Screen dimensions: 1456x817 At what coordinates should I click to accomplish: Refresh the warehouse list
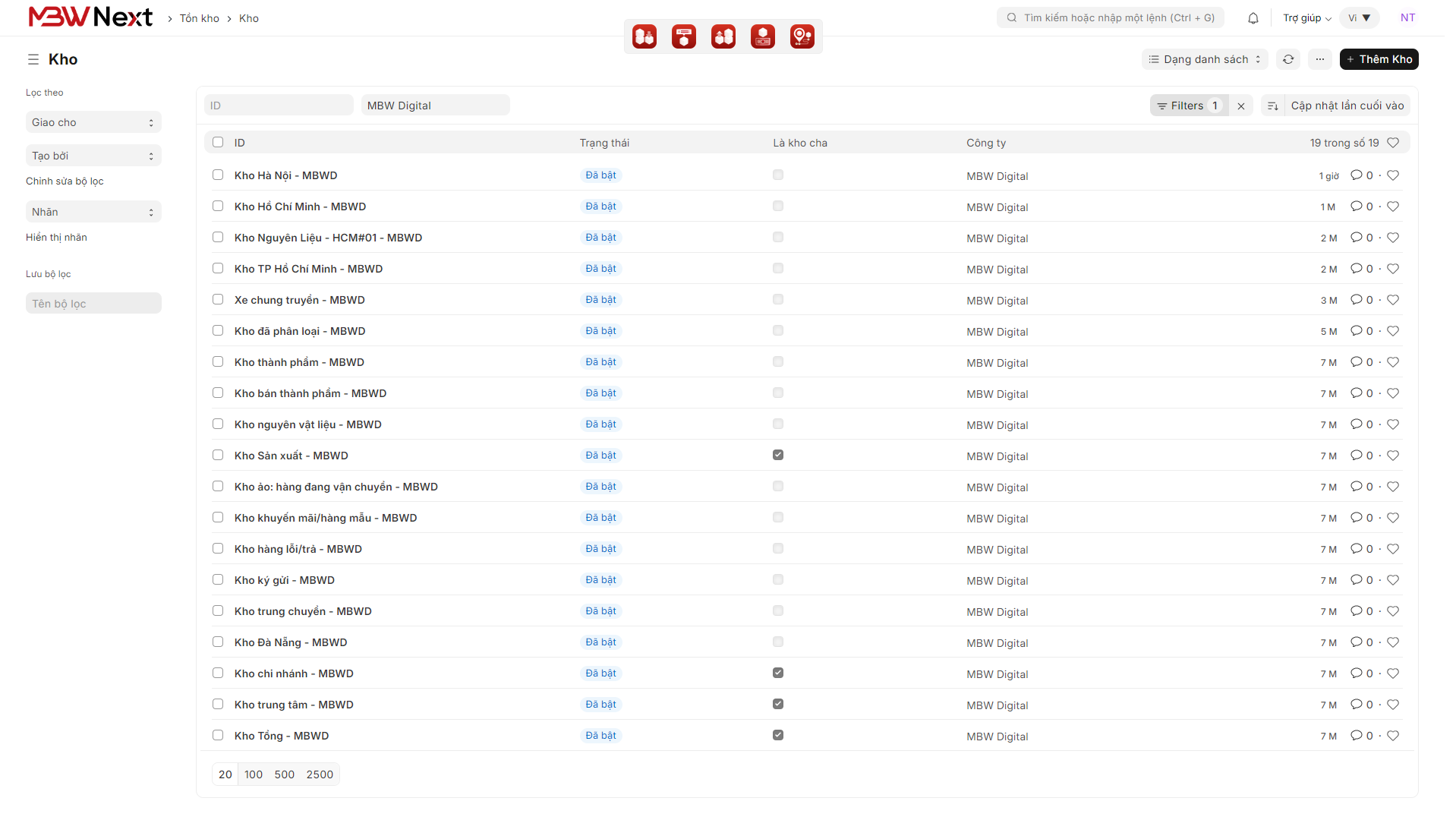tap(1288, 59)
